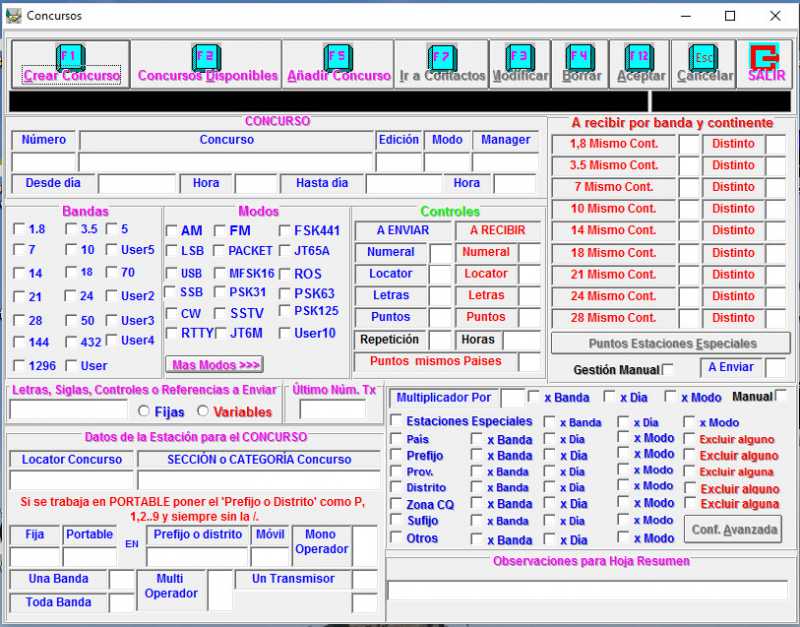Screen dimensions: 800x627
Task: Click the F1 Crear Concurso icon
Action: click(69, 55)
